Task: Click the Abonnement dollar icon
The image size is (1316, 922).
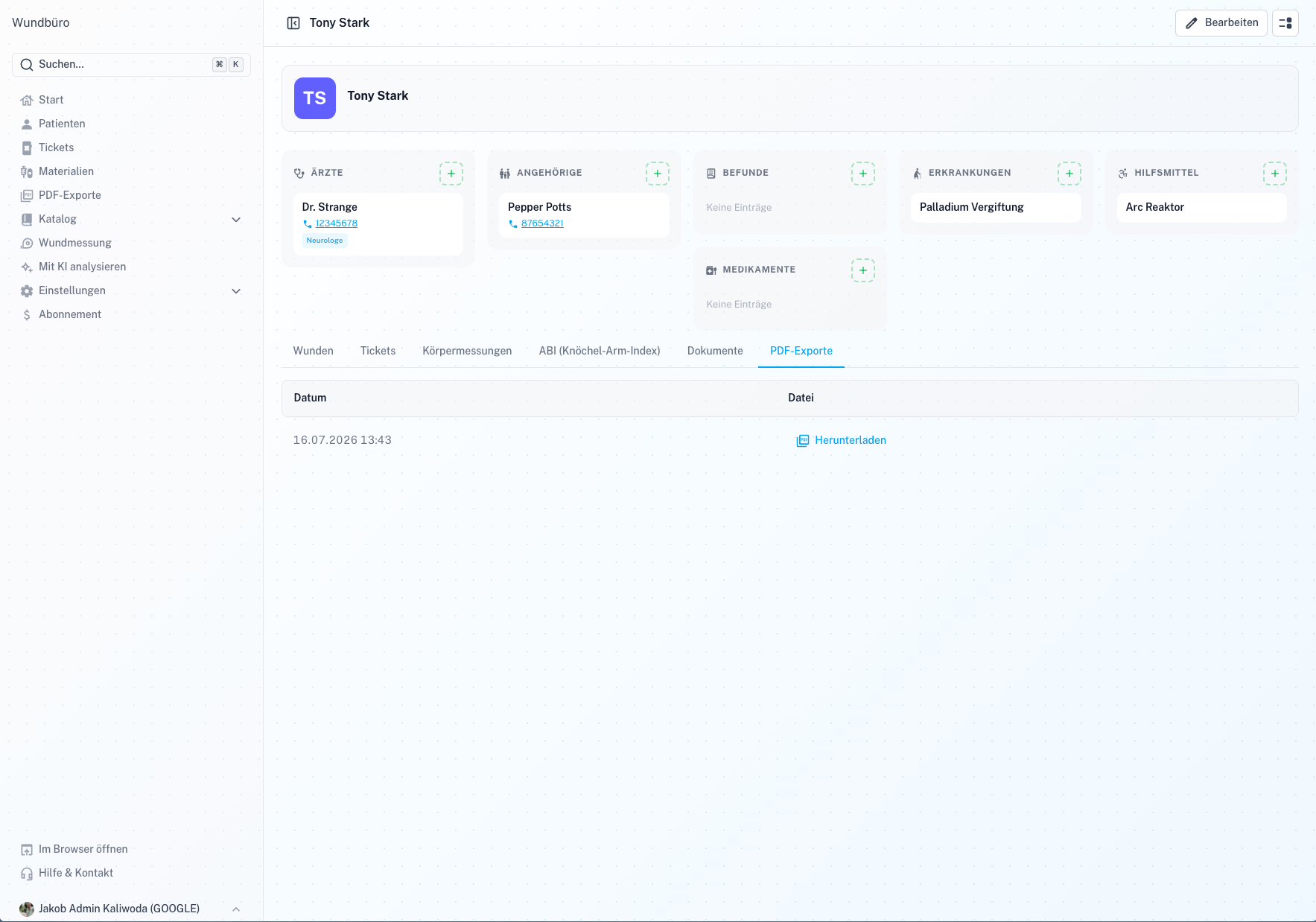Action: click(x=27, y=314)
